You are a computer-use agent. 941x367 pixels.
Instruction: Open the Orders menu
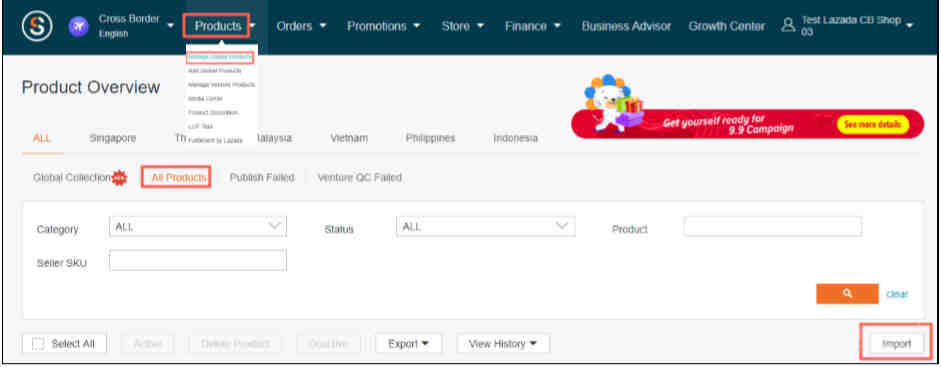tap(301, 26)
